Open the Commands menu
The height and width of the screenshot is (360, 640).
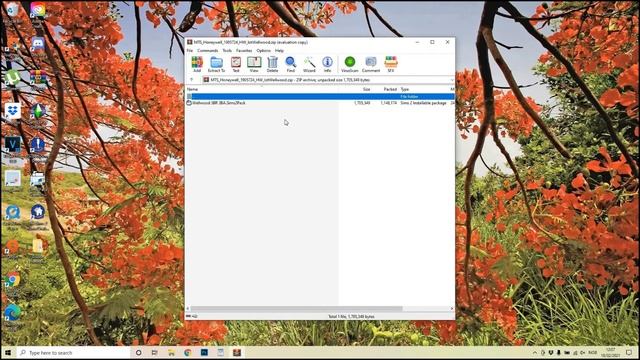click(207, 51)
